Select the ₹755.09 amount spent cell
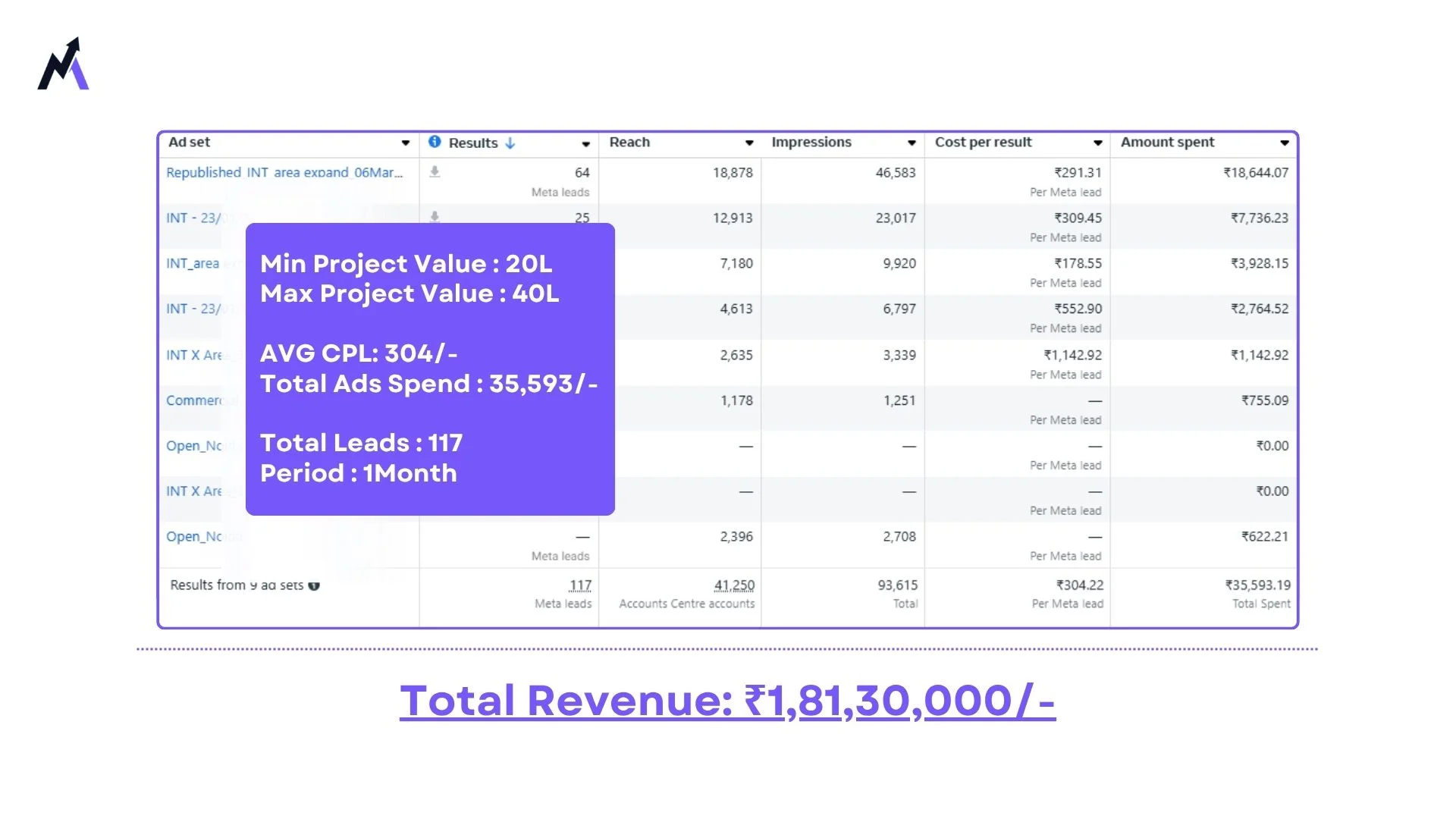This screenshot has width=1456, height=819. [x=1265, y=400]
